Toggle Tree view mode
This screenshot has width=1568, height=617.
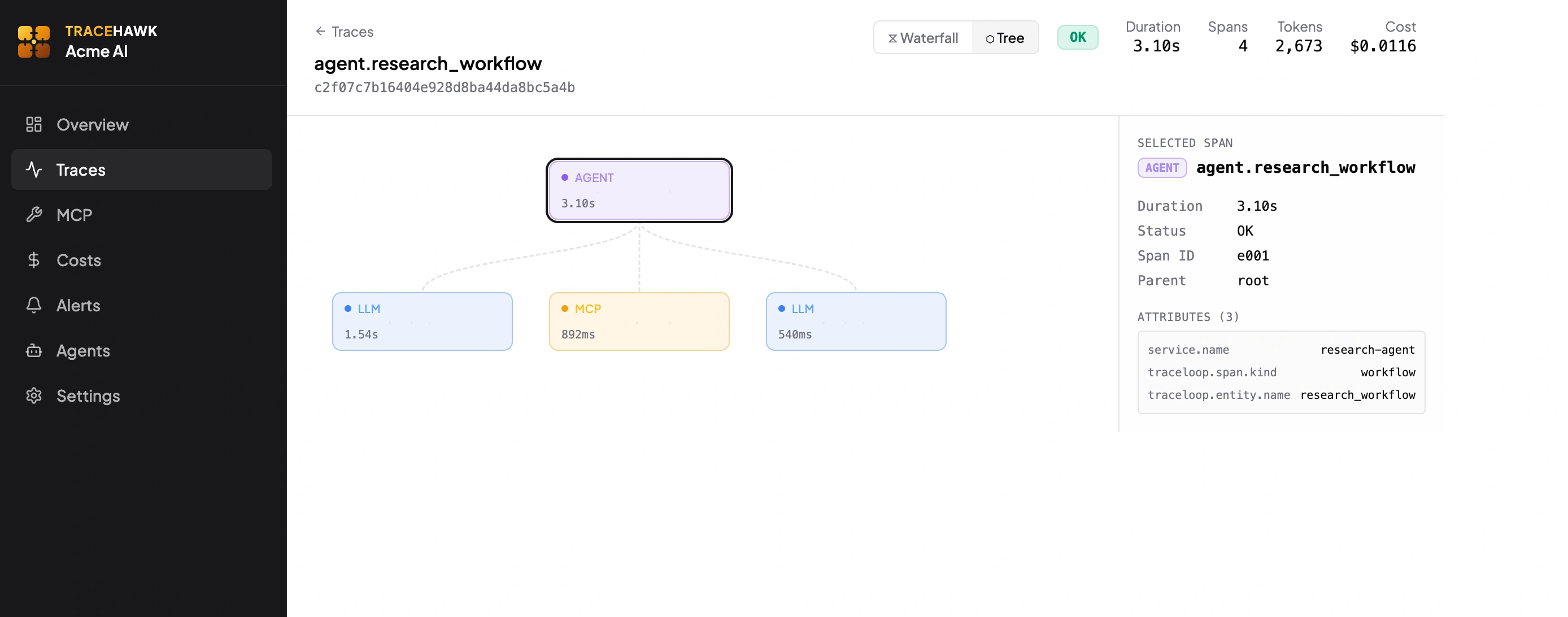point(1005,37)
